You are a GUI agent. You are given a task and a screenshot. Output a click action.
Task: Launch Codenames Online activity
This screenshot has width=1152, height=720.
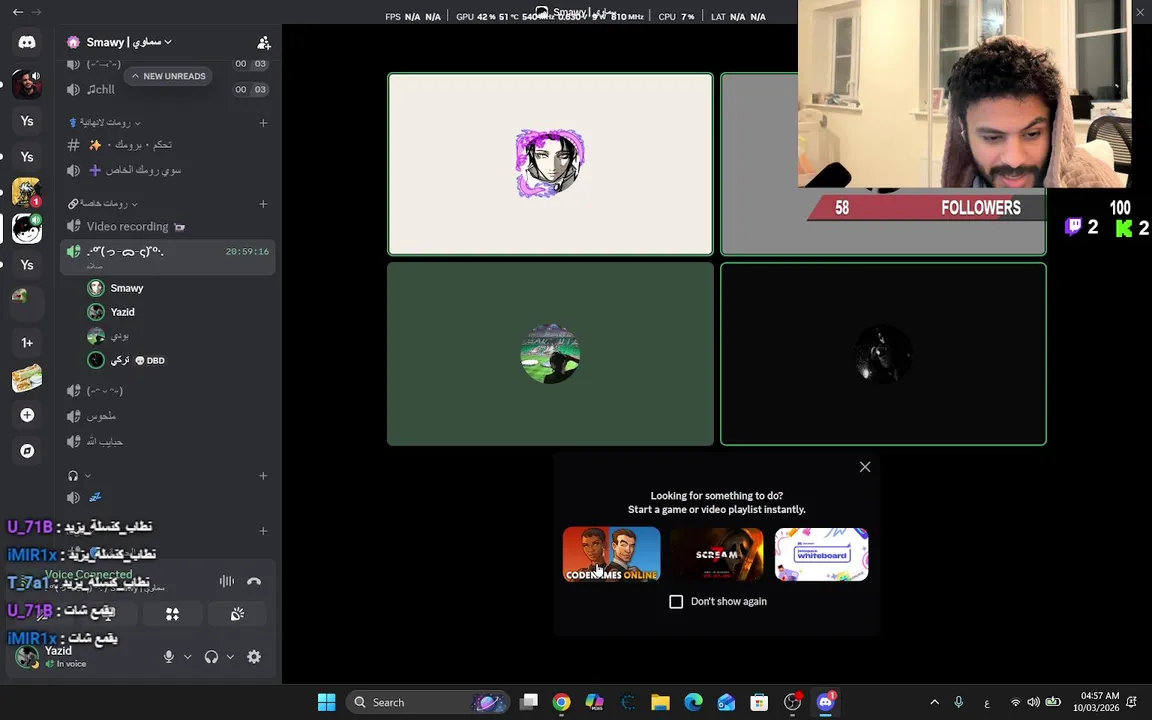click(611, 555)
